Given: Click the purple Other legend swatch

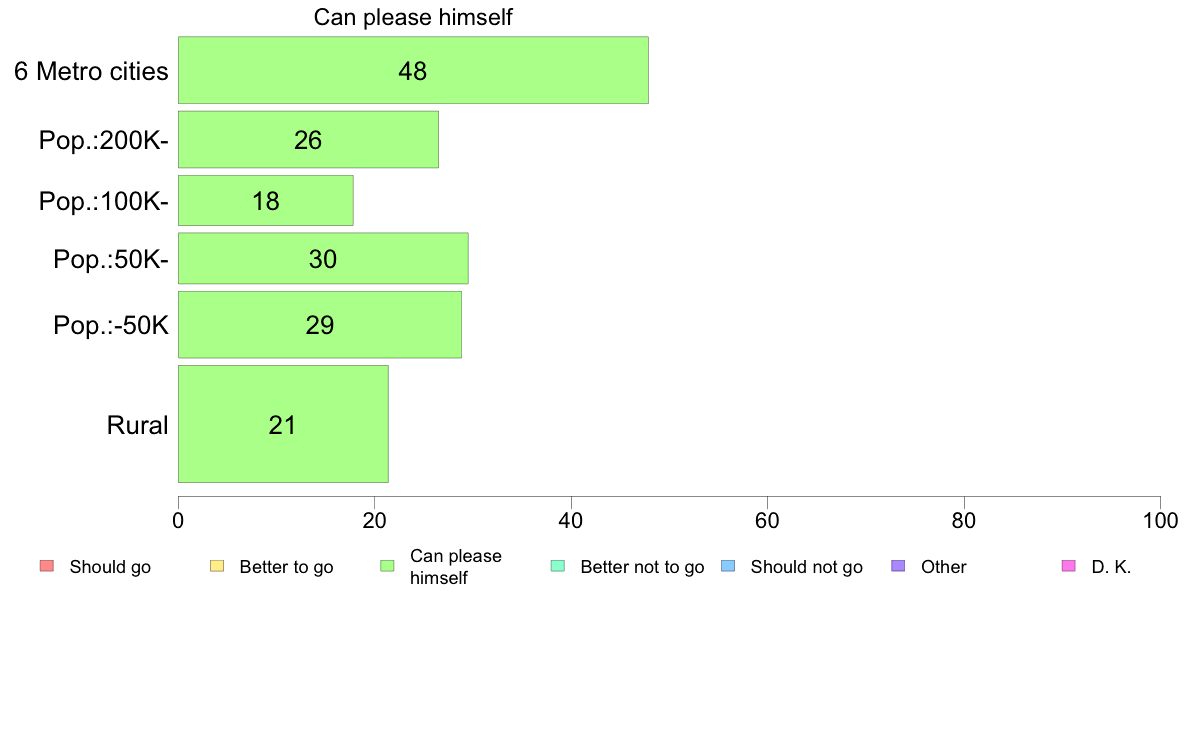Looking at the screenshot, I should tap(899, 566).
